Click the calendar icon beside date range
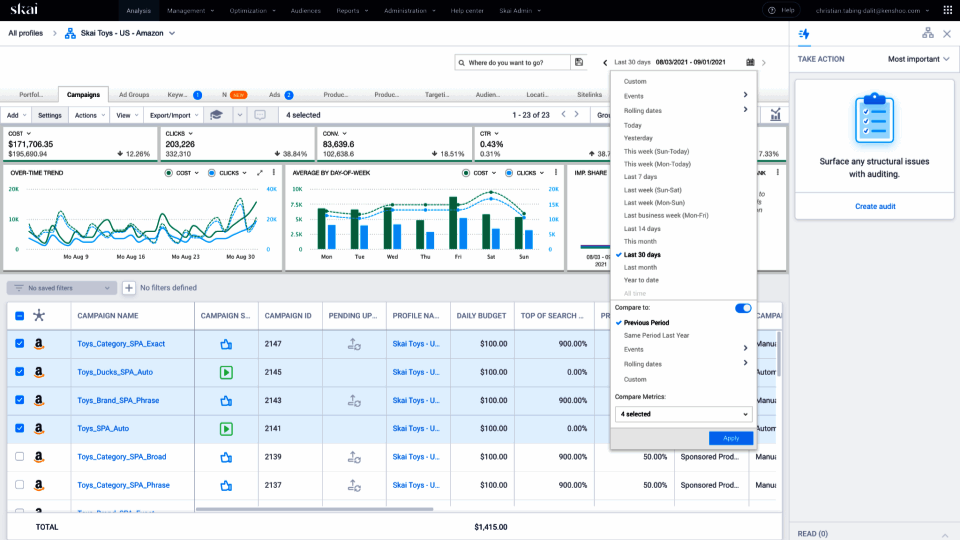This screenshot has height=540, width=960. tap(750, 62)
